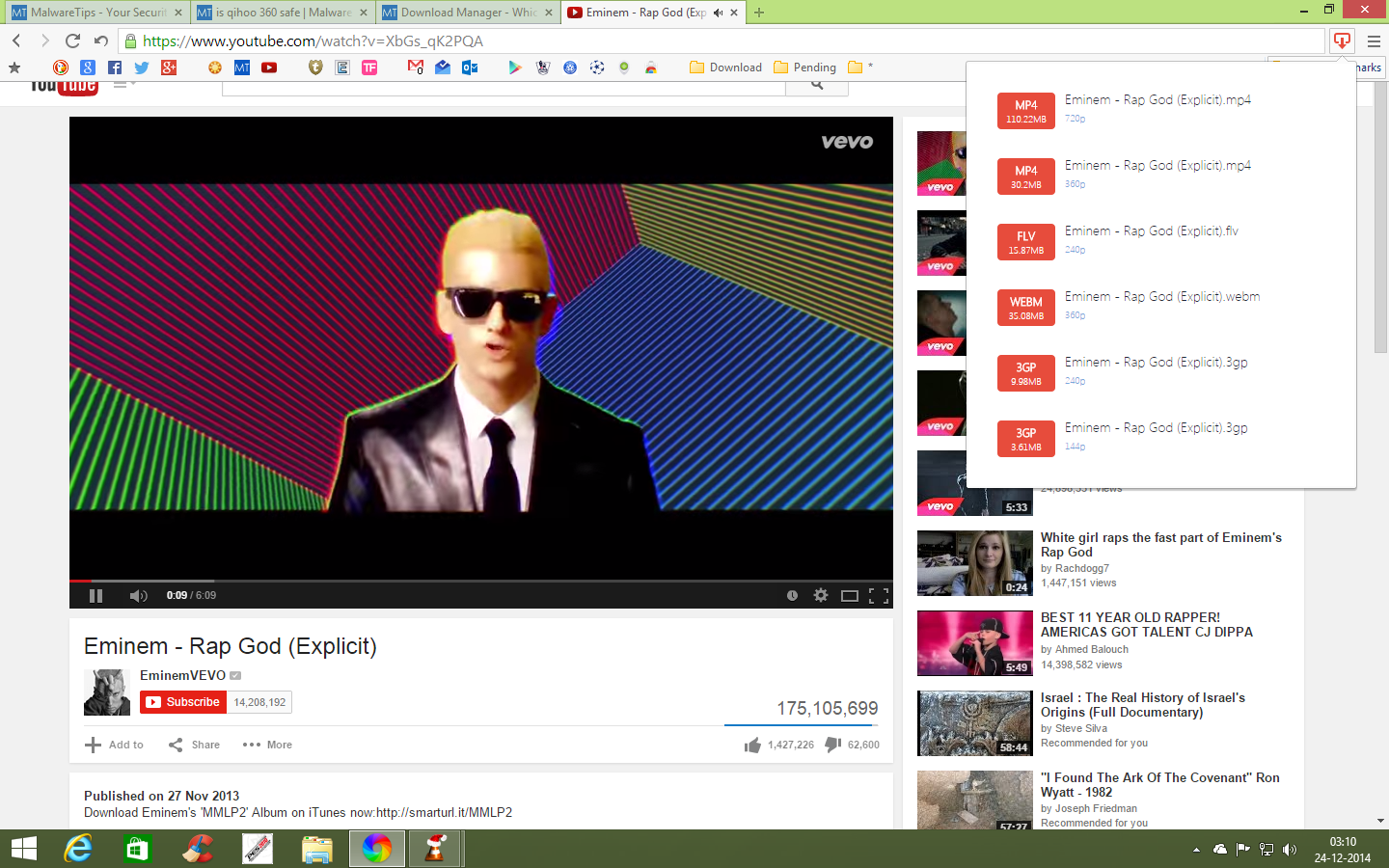Click the video progress bar
The image size is (1389, 868).
click(480, 581)
